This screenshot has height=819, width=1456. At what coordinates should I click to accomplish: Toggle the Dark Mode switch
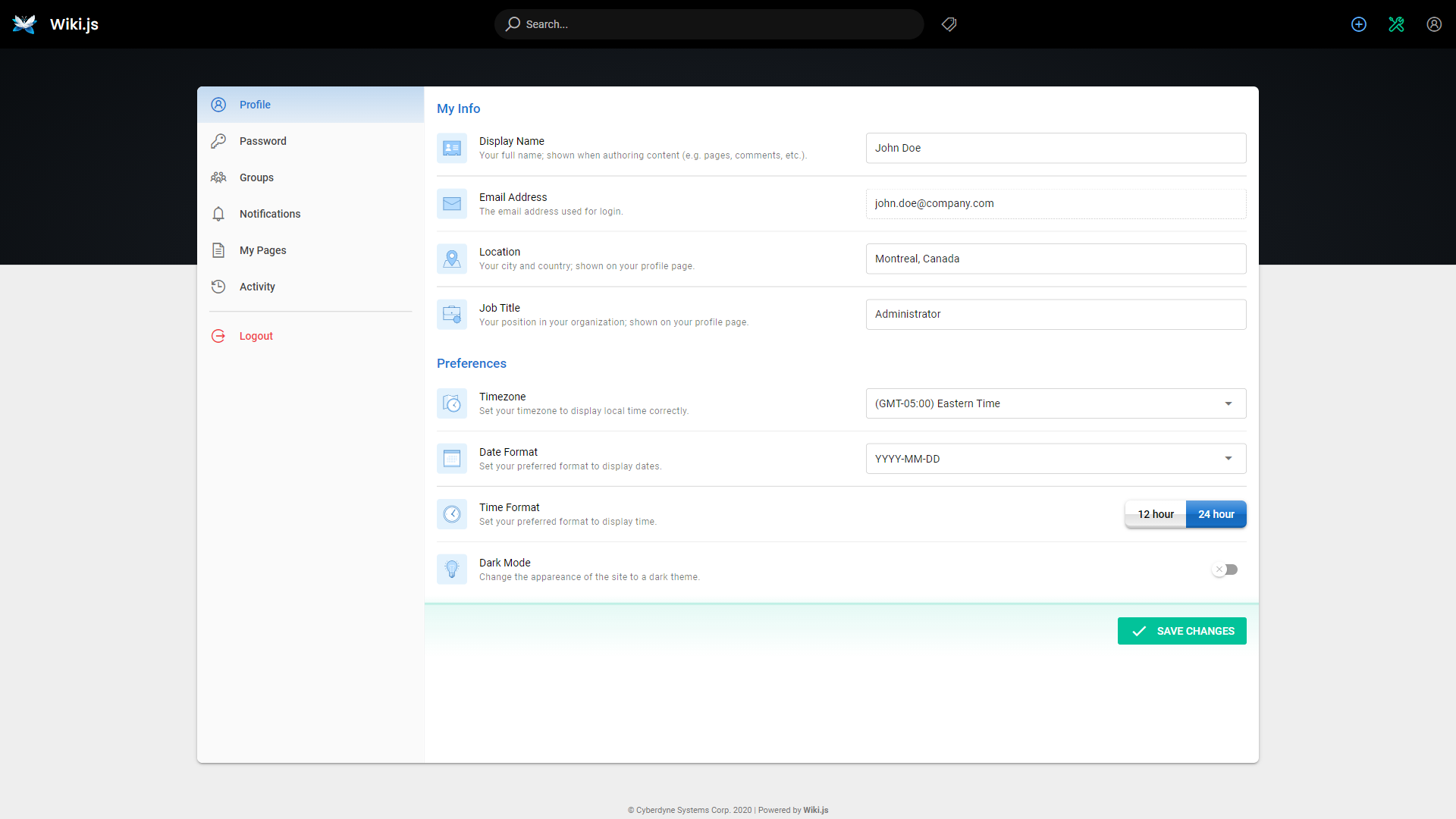pyautogui.click(x=1225, y=570)
